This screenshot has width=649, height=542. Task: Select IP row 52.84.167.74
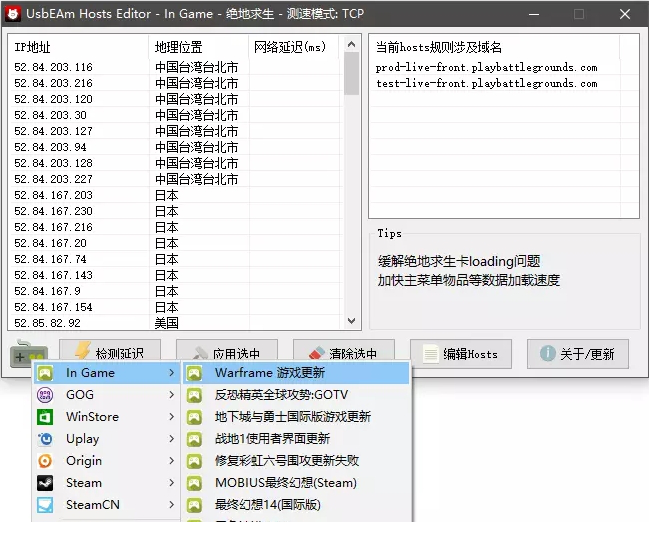click(x=176, y=259)
